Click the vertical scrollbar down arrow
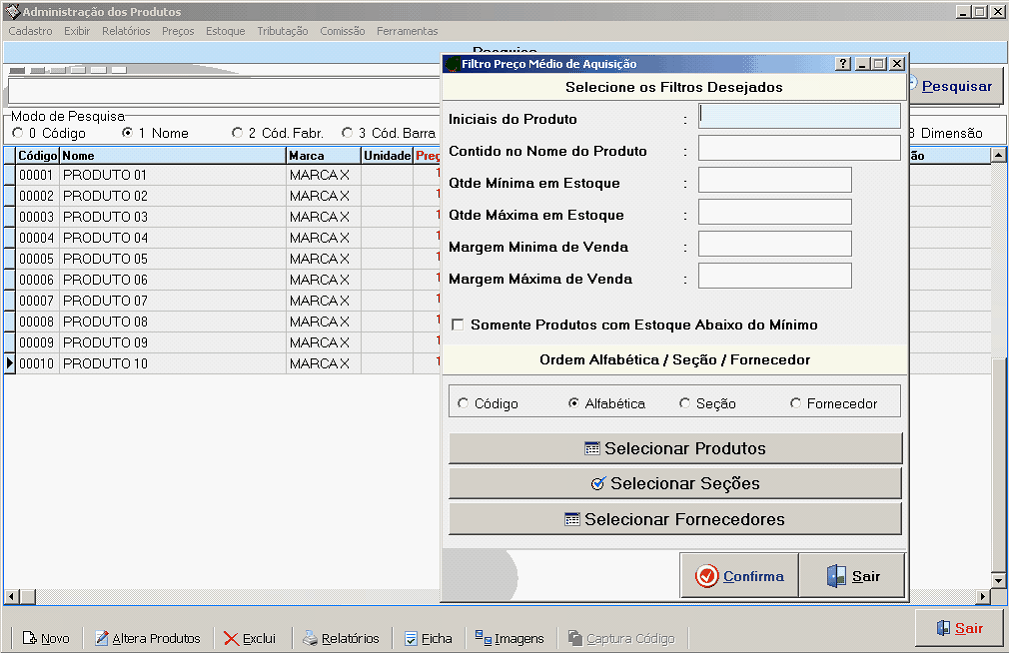 (x=997, y=580)
